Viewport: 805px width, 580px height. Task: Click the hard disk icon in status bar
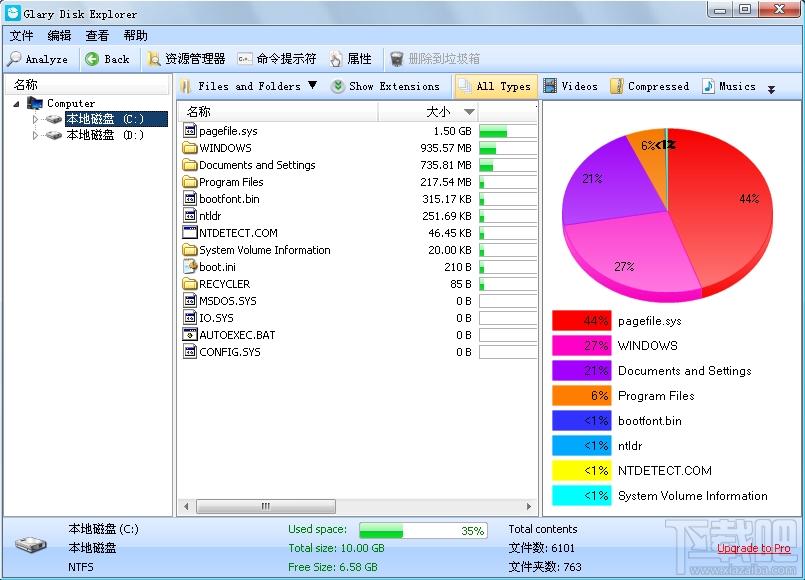30,544
